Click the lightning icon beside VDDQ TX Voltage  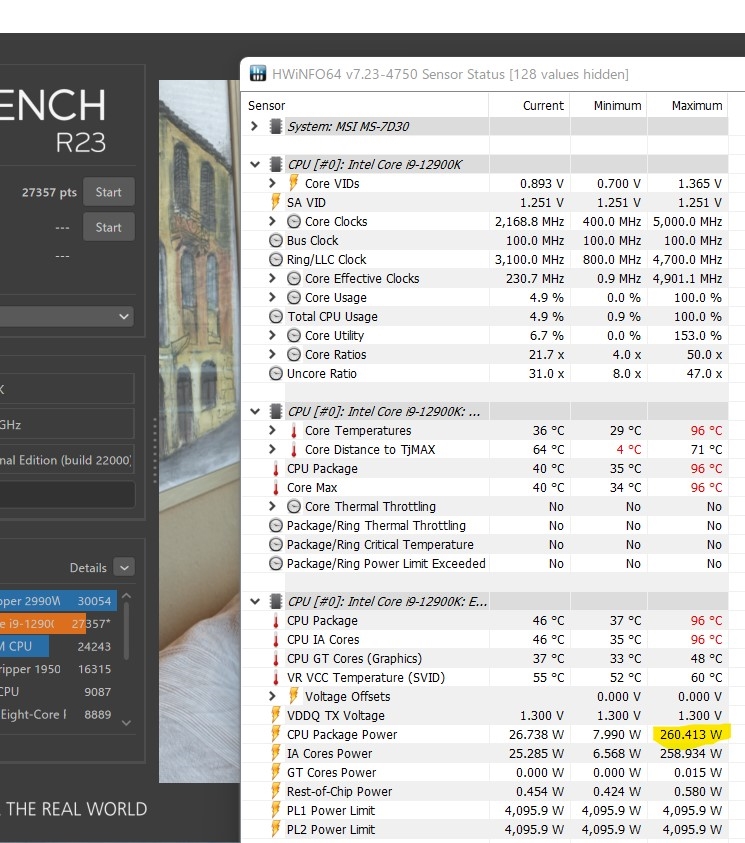coord(275,715)
